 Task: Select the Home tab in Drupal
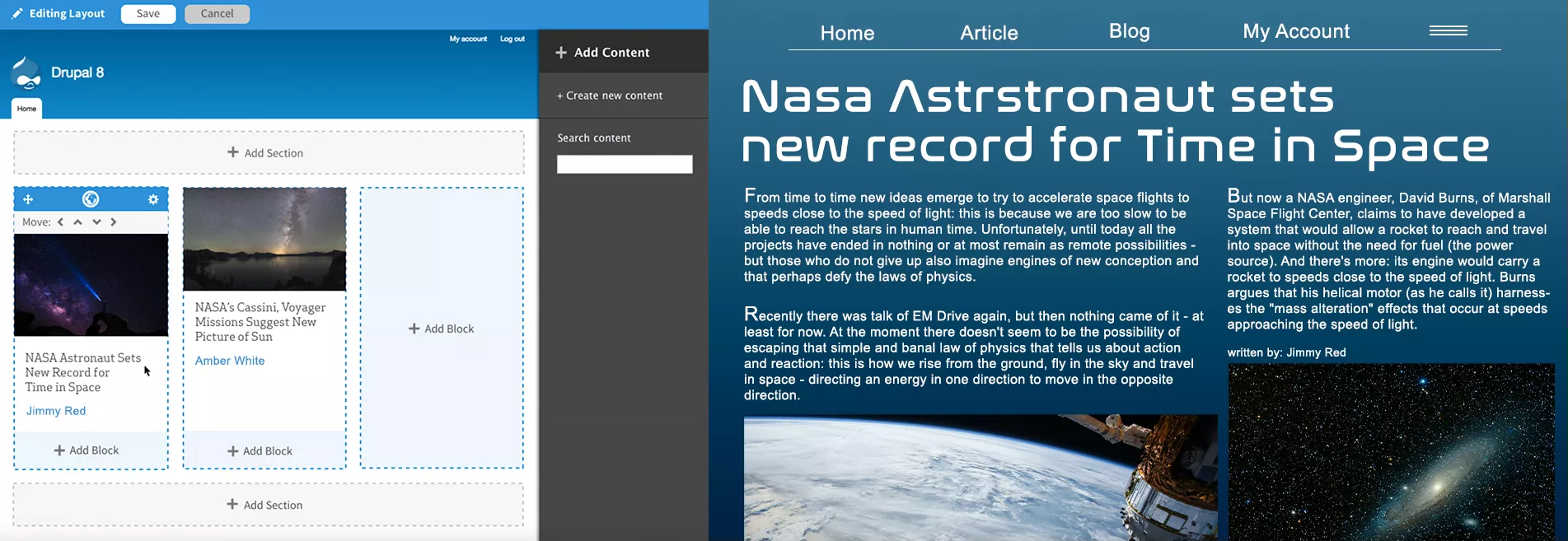click(x=26, y=109)
